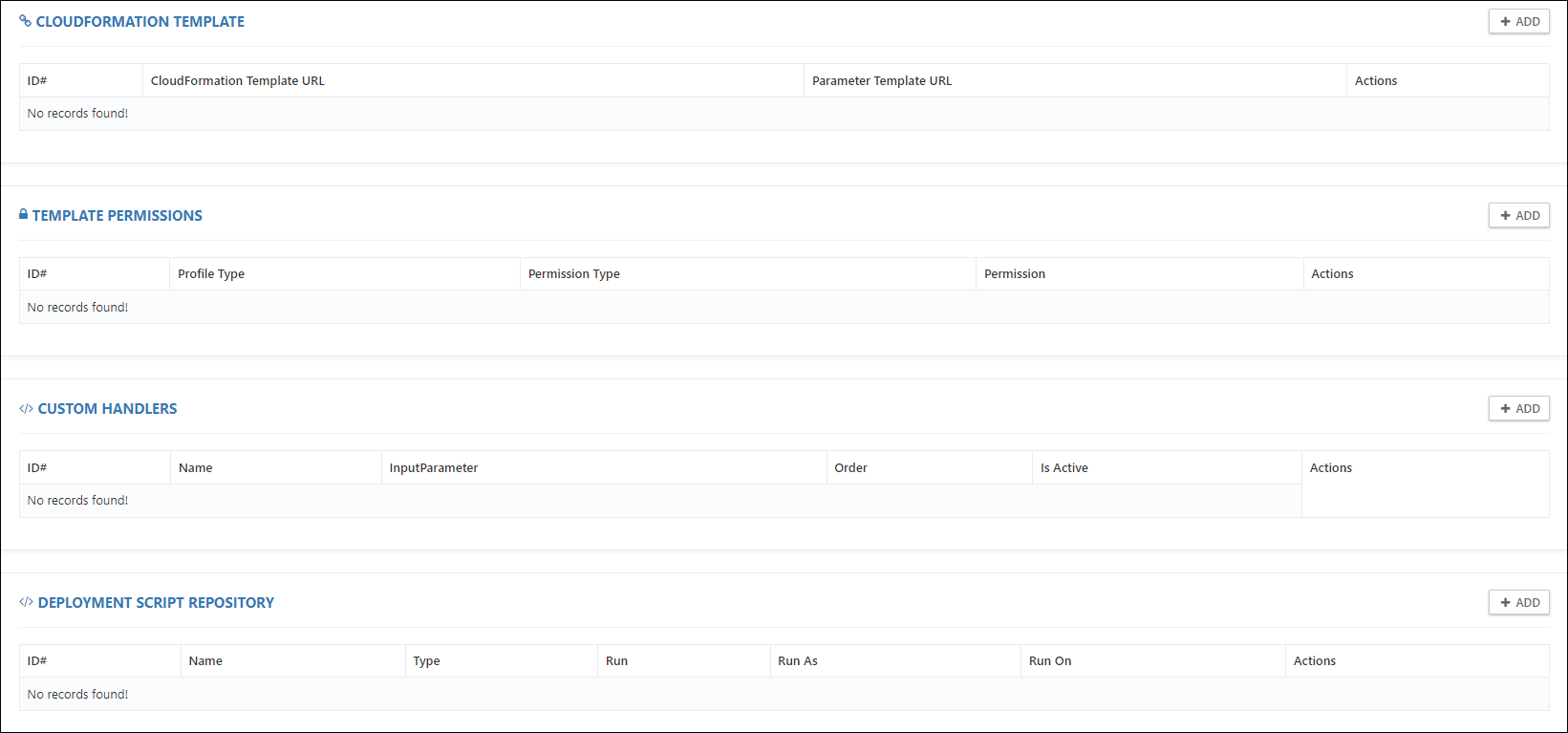Click 'No records found!' in Template Permissions table

click(77, 307)
